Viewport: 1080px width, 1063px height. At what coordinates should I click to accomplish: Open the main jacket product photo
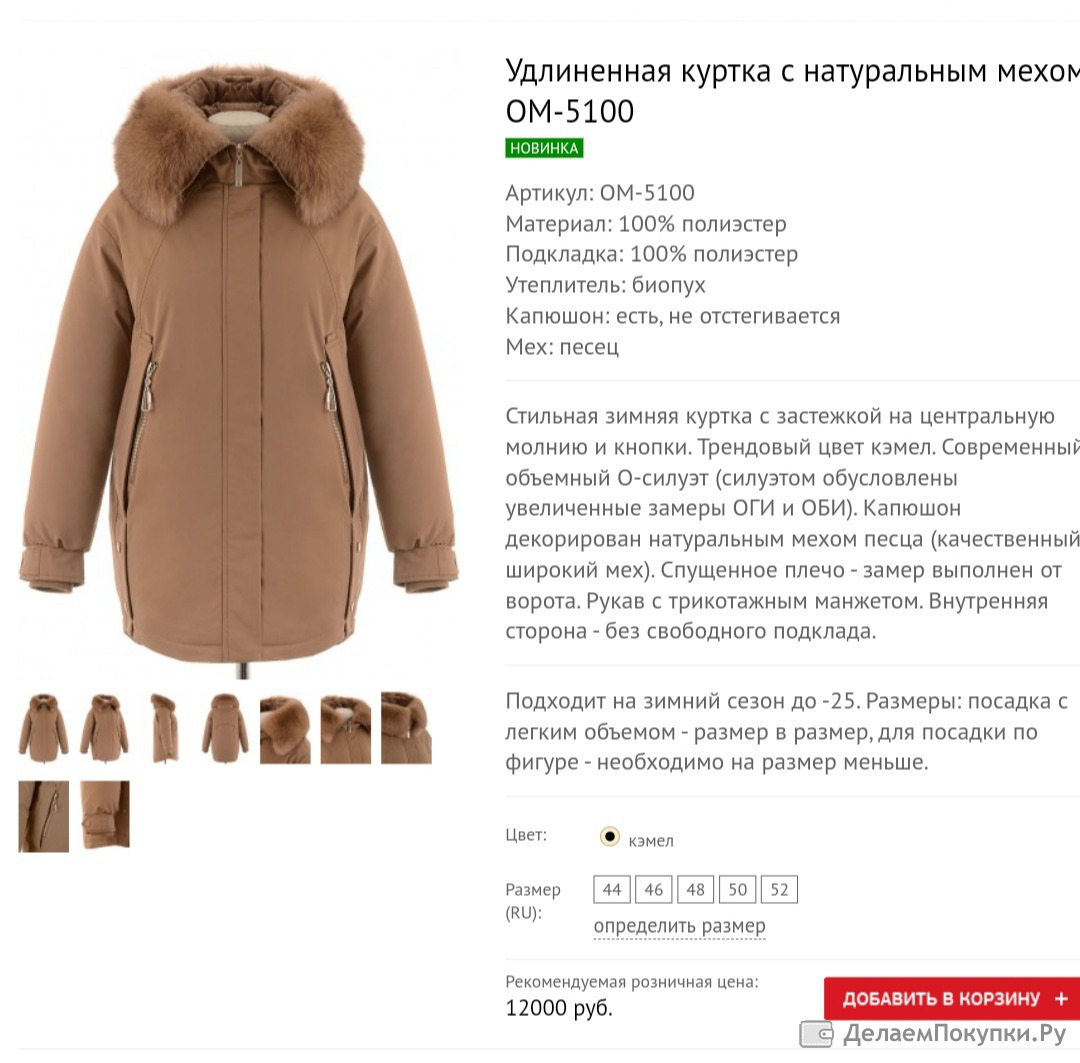pos(238,369)
